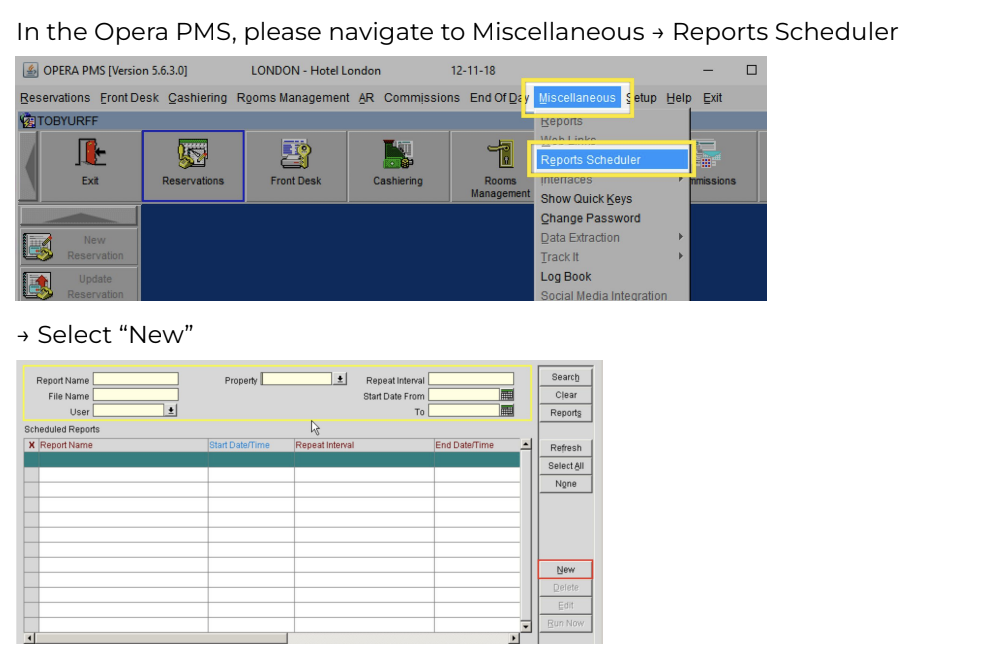Click the Clear button

[x=565, y=395]
